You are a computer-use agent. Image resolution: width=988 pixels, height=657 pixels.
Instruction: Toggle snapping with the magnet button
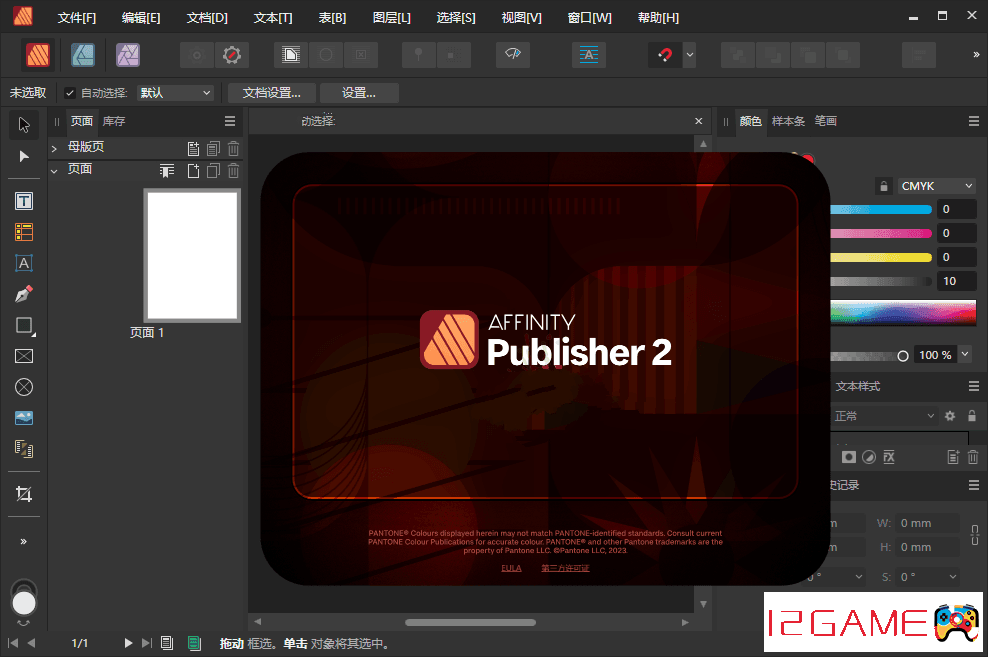665,55
